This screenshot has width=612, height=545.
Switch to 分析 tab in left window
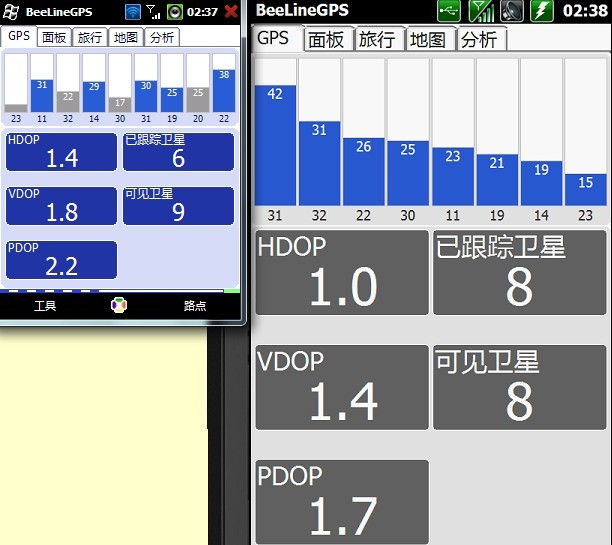coord(162,37)
